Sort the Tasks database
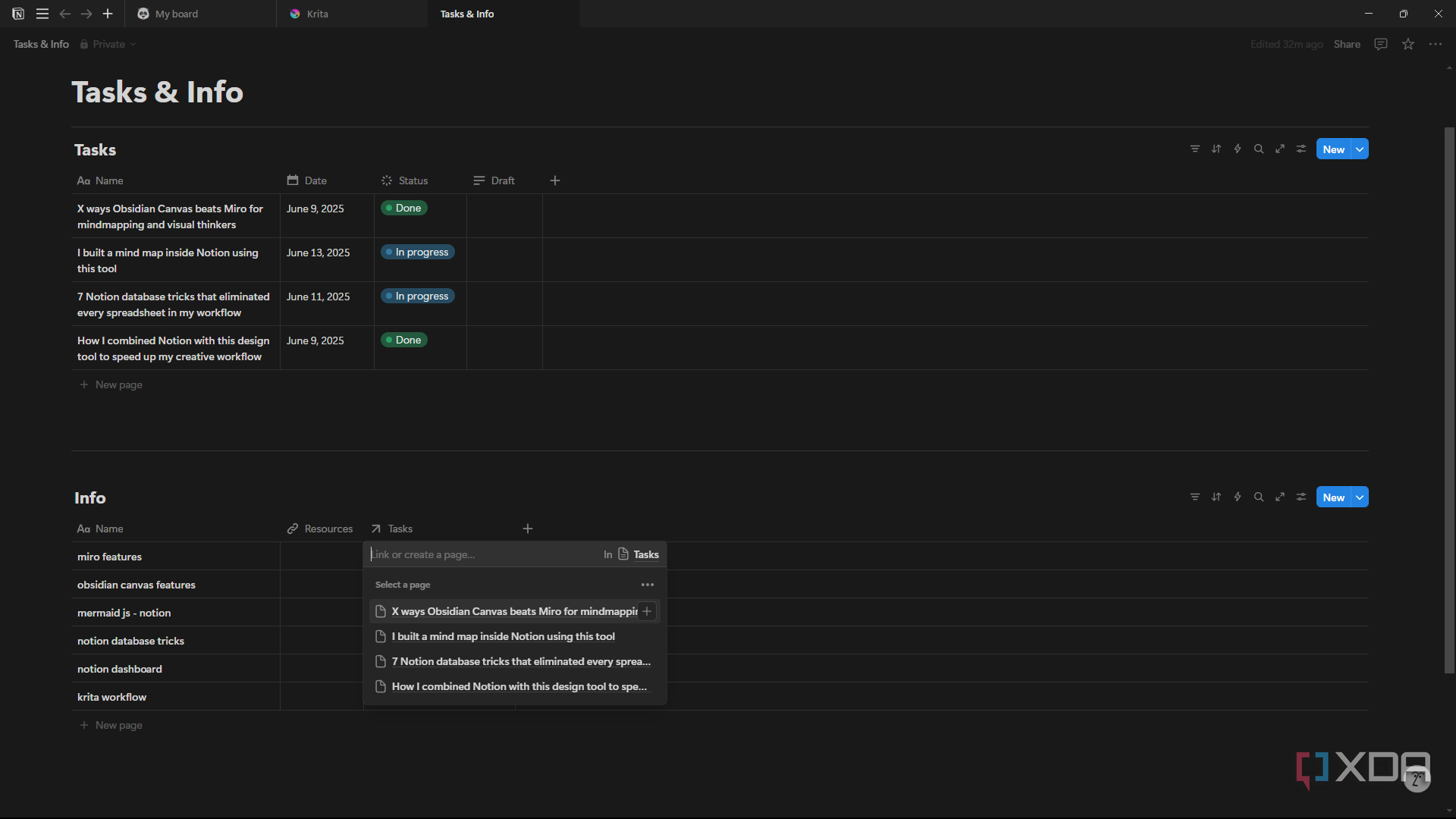The height and width of the screenshot is (819, 1456). click(1216, 149)
